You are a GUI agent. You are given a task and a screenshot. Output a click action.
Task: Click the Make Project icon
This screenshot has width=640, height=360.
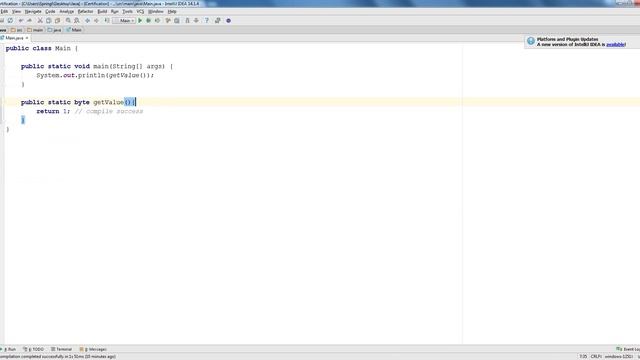(107, 20)
